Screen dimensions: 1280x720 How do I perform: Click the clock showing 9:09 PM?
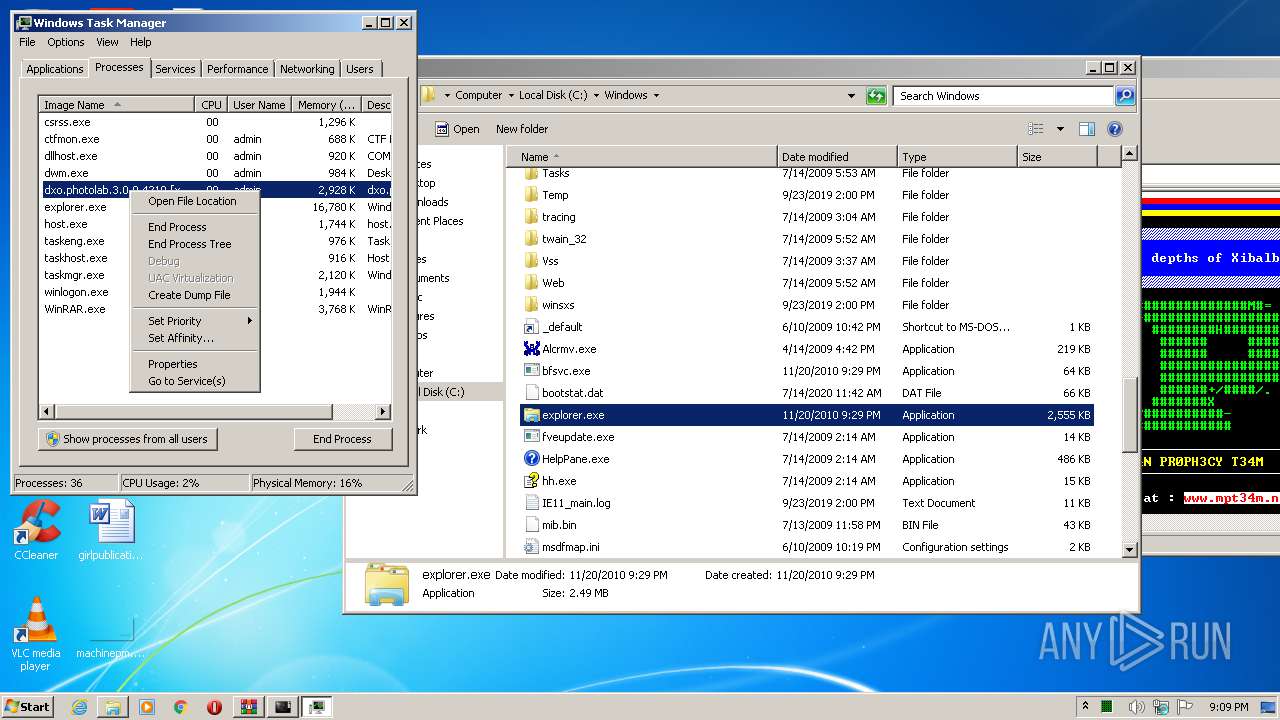tap(1228, 707)
